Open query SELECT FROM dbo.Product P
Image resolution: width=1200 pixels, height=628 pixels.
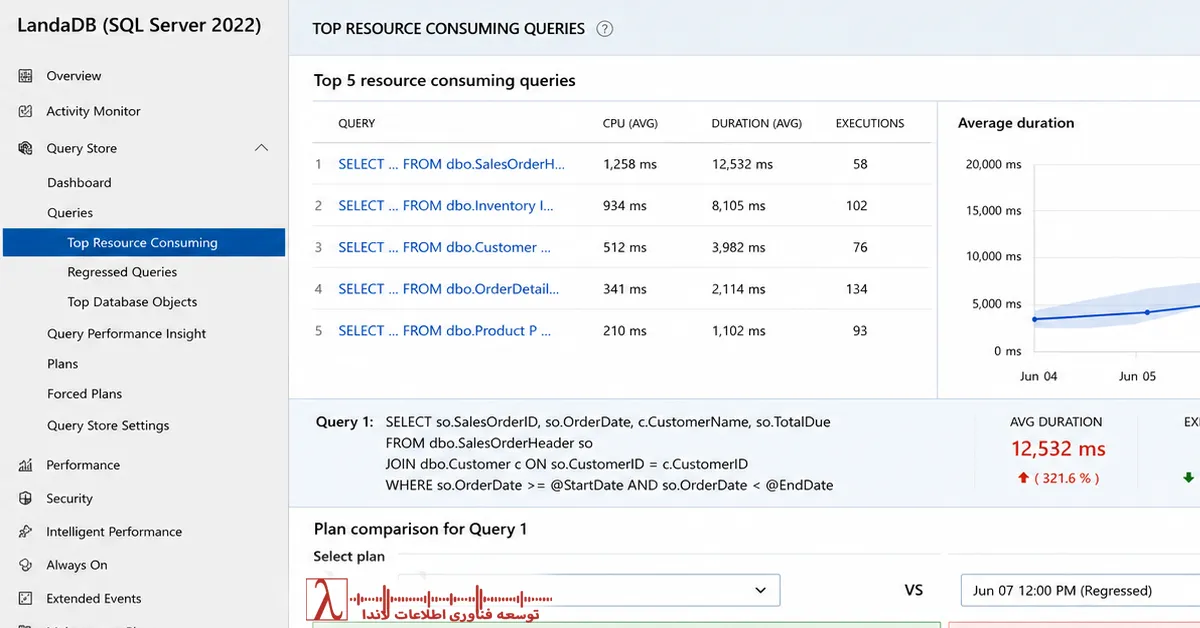click(445, 330)
